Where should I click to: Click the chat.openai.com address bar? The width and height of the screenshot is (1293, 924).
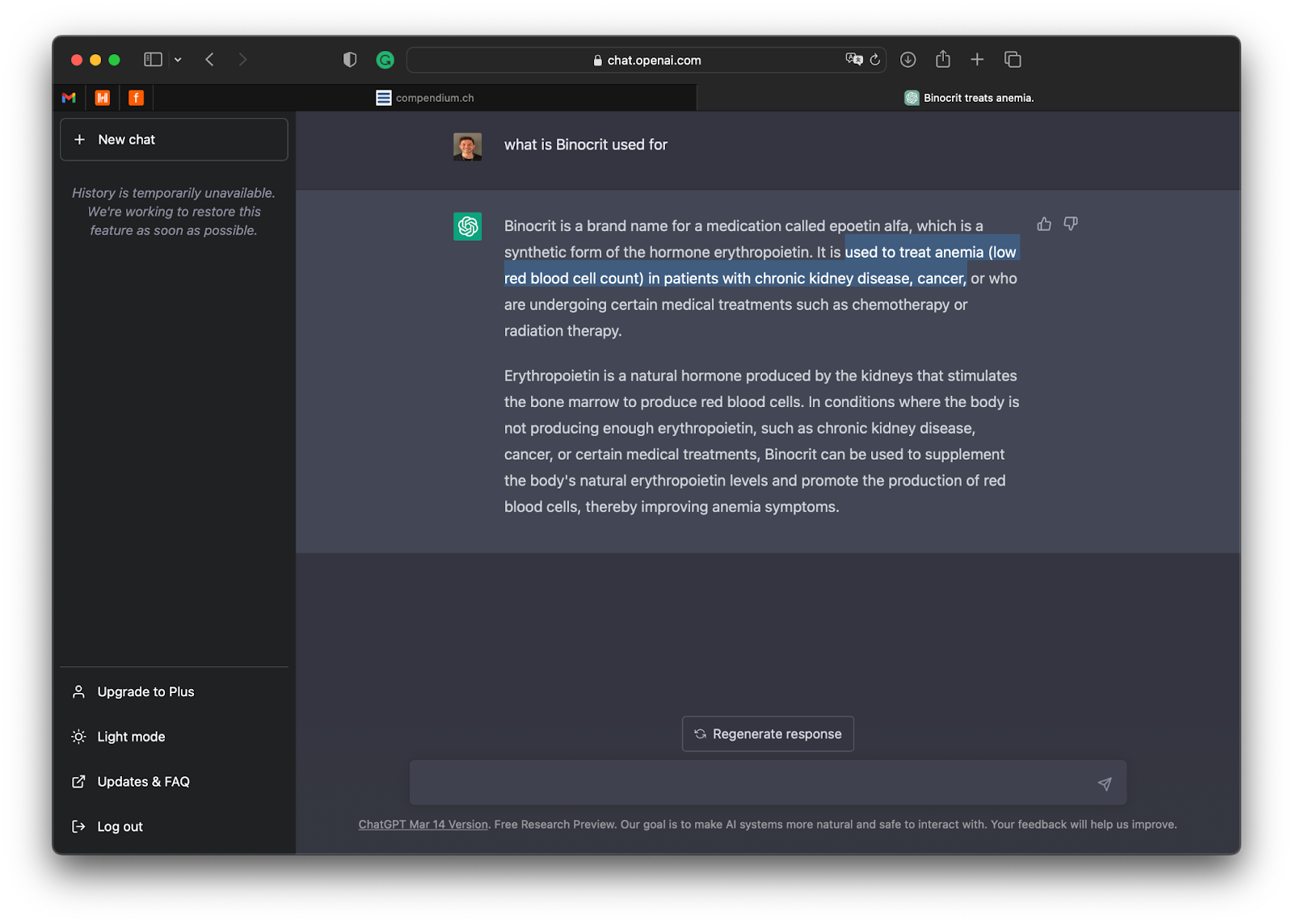tap(646, 60)
